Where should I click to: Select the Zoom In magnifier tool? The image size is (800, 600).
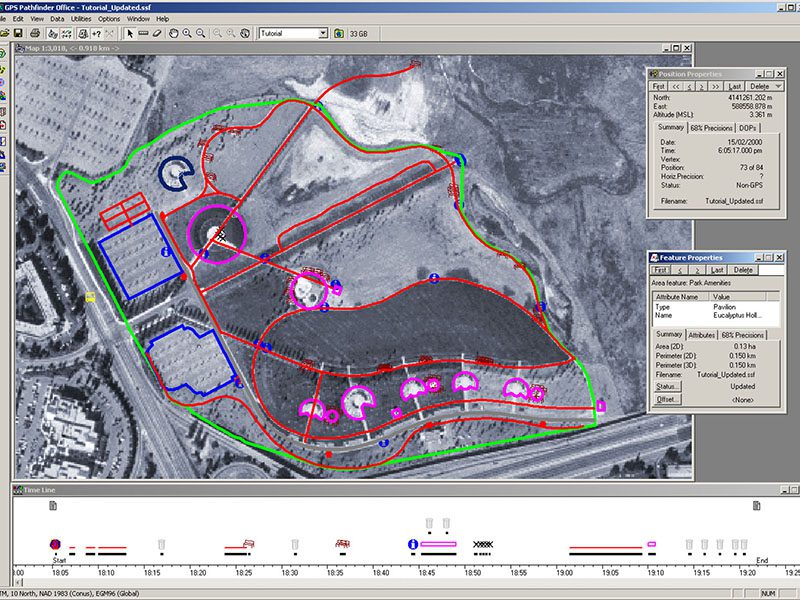pos(186,33)
